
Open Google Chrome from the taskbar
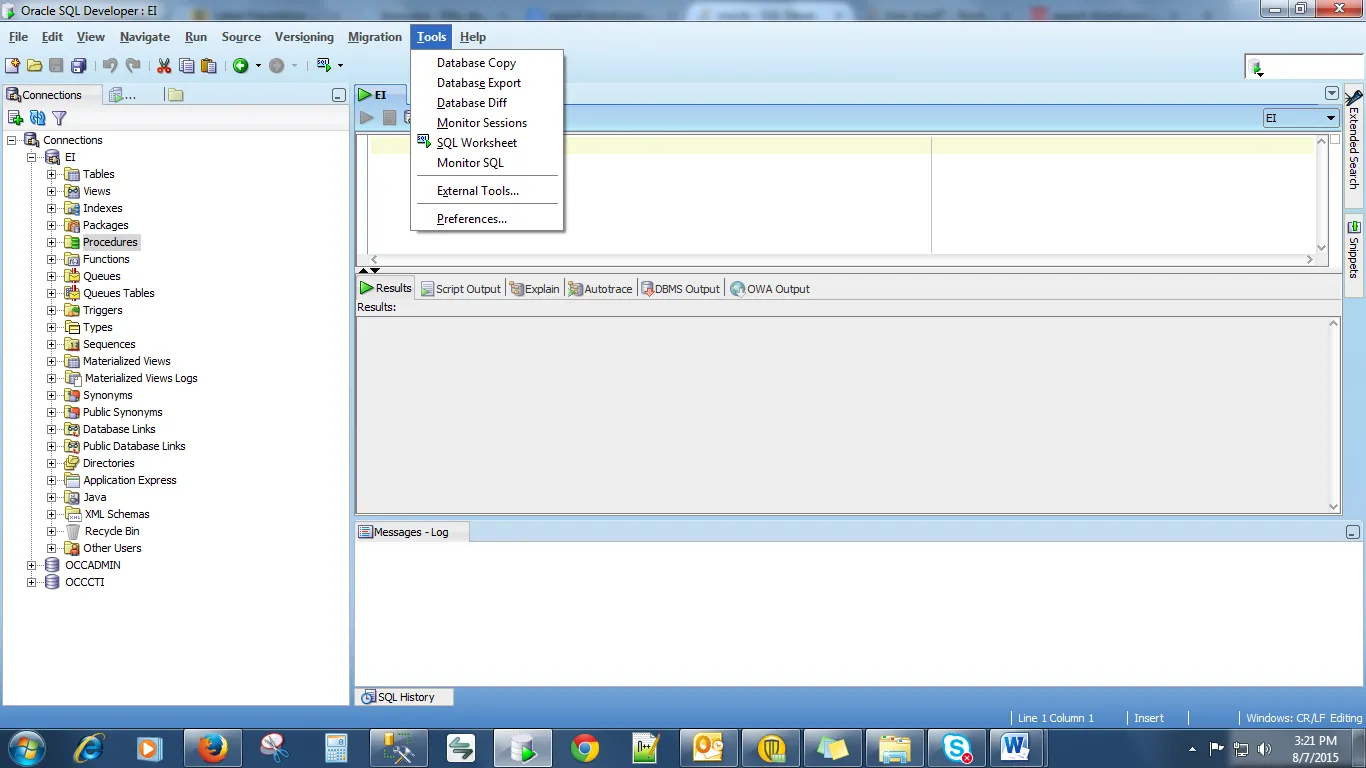coord(585,747)
